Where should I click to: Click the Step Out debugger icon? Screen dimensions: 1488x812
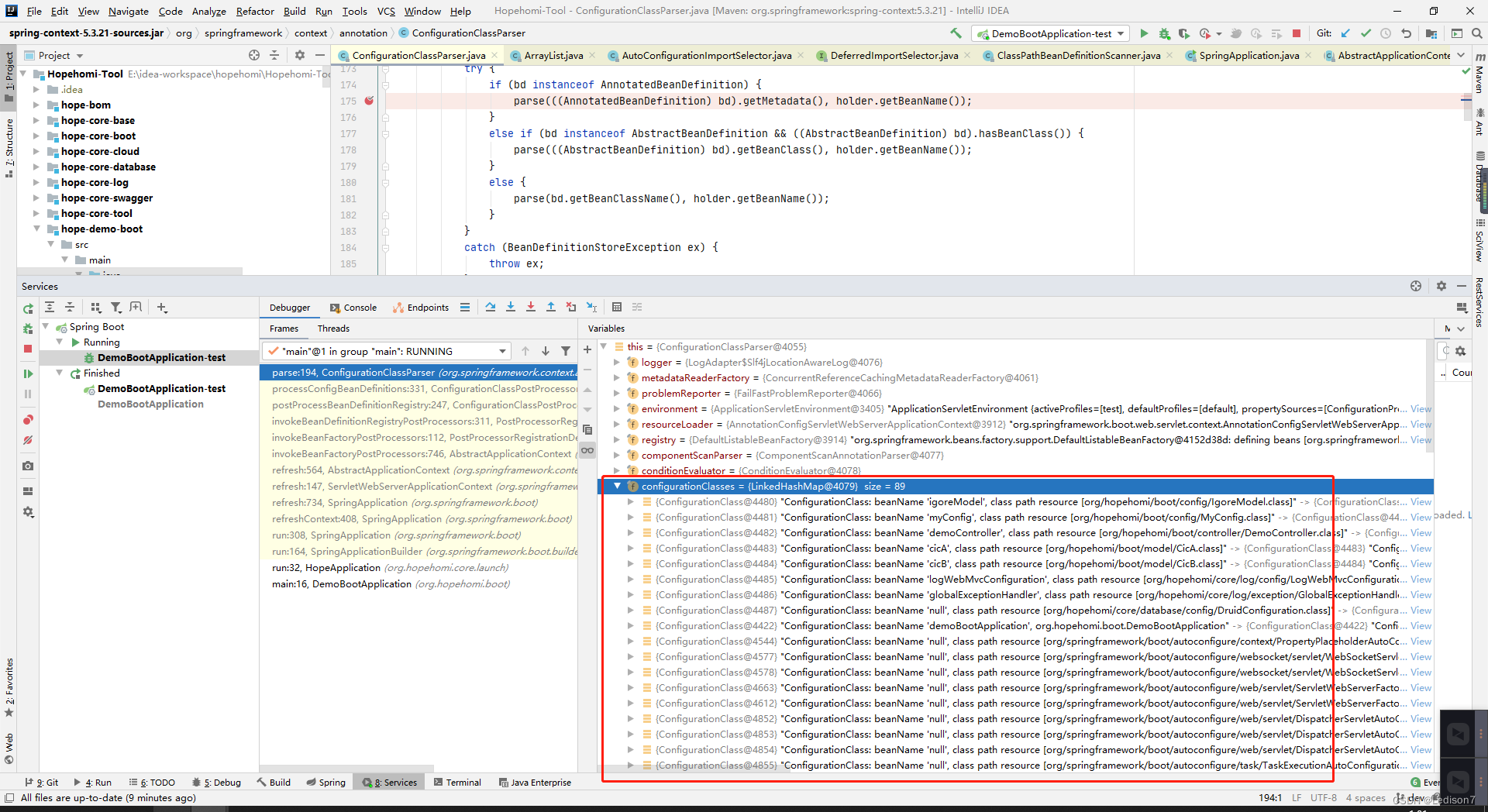[x=551, y=308]
